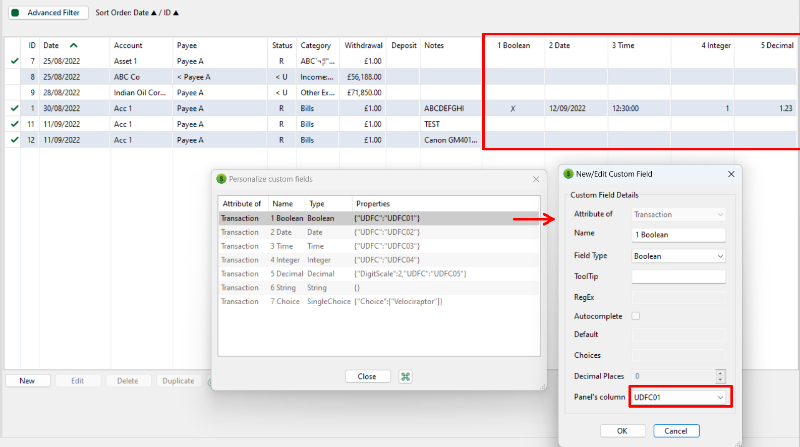Click the Decimal Places value field
This screenshot has width=800, height=447.
point(673,376)
